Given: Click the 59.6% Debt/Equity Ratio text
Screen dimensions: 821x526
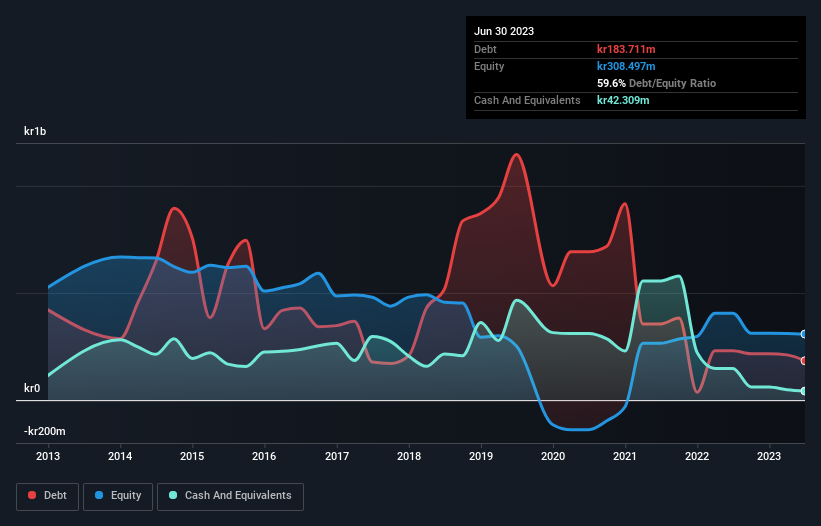Looking at the screenshot, I should pyautogui.click(x=657, y=83).
